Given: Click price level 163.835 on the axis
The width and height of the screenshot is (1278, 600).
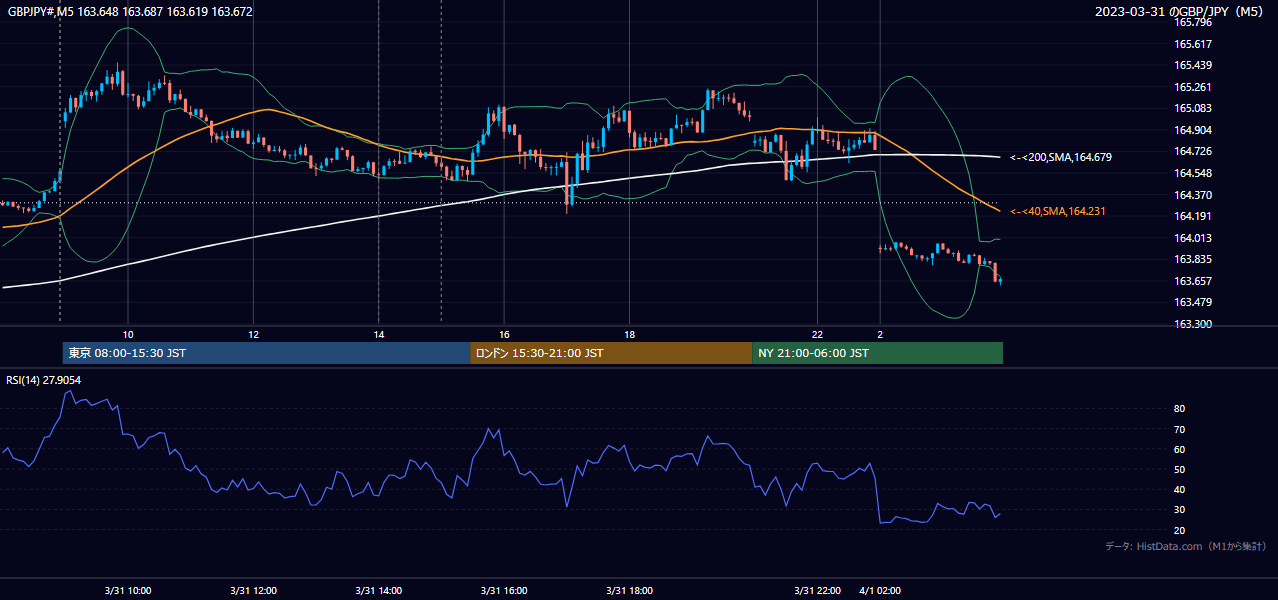Looking at the screenshot, I should click(x=1192, y=259).
